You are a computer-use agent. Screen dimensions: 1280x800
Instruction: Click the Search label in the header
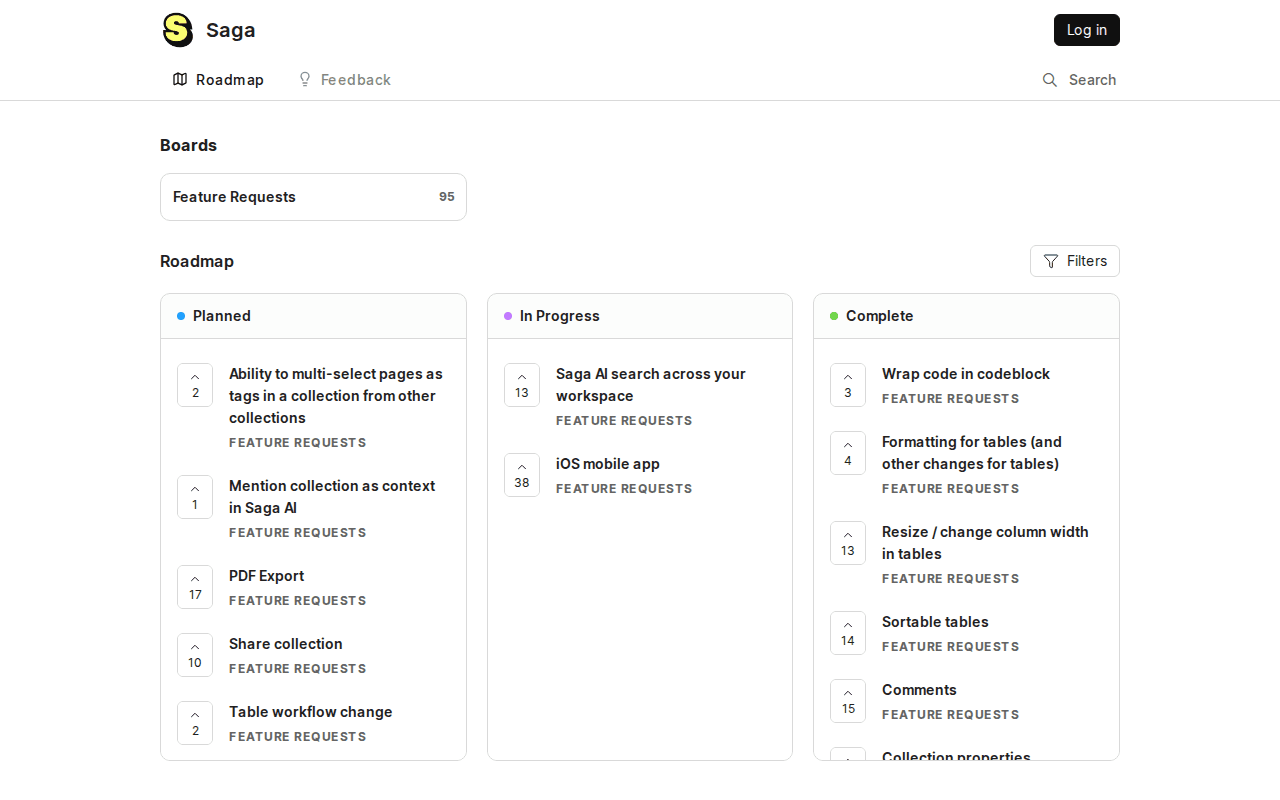pos(1092,80)
